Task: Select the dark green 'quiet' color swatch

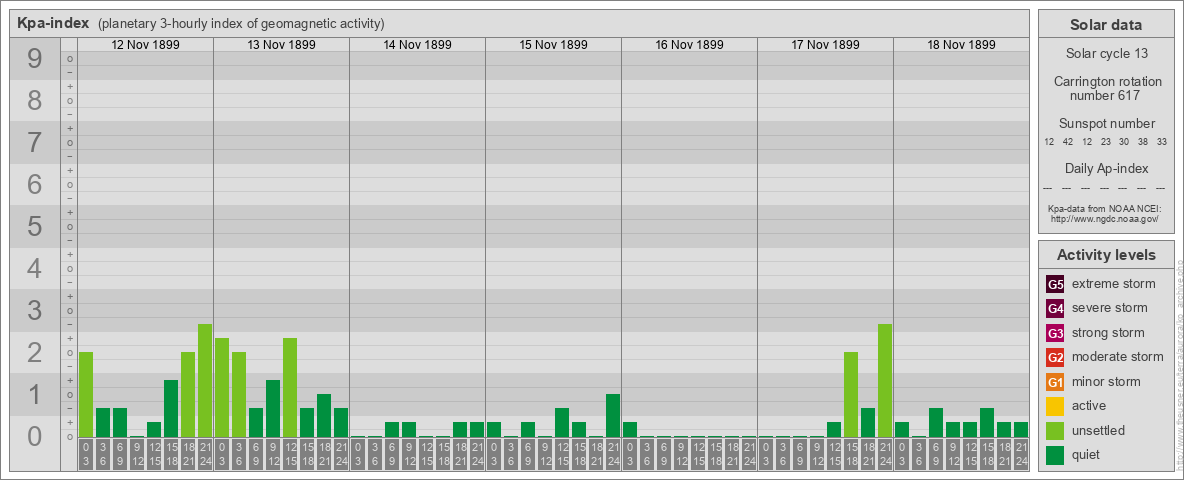Action: point(1055,455)
